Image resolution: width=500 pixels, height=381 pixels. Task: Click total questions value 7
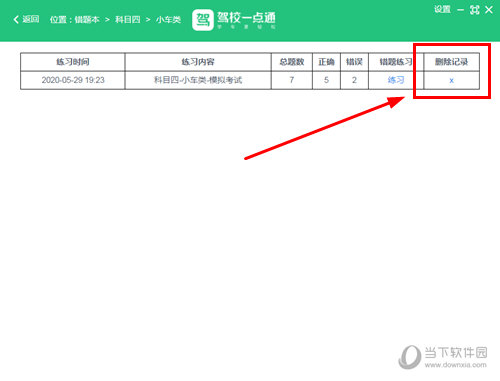tap(292, 80)
